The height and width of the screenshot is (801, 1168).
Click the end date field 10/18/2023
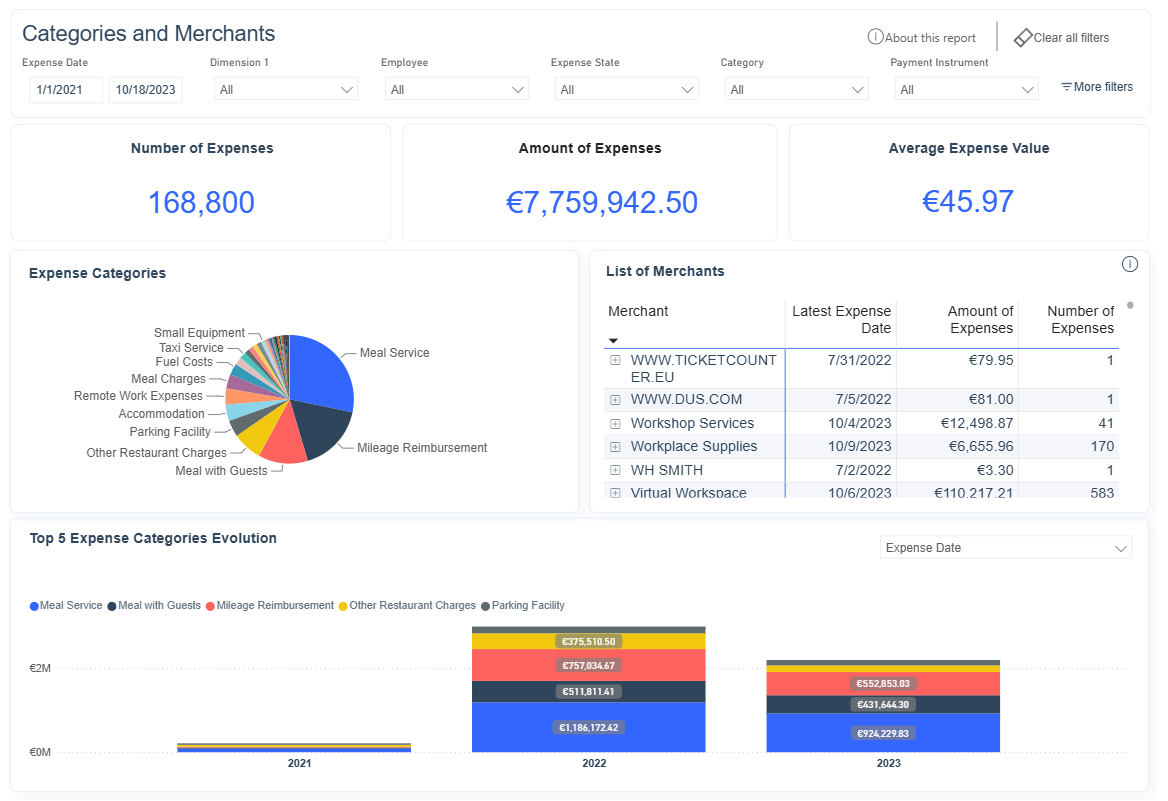tap(145, 89)
